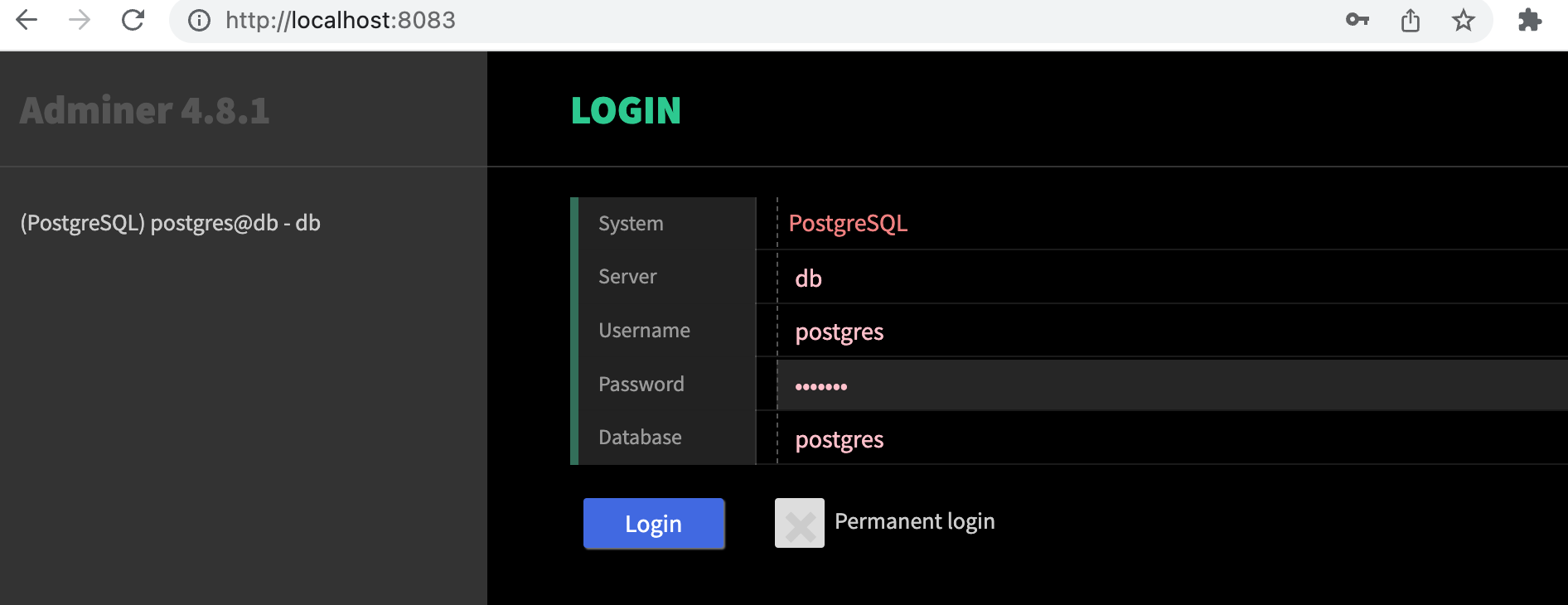The height and width of the screenshot is (605, 1568).
Task: Click the LOGIN heading
Action: coord(626,111)
